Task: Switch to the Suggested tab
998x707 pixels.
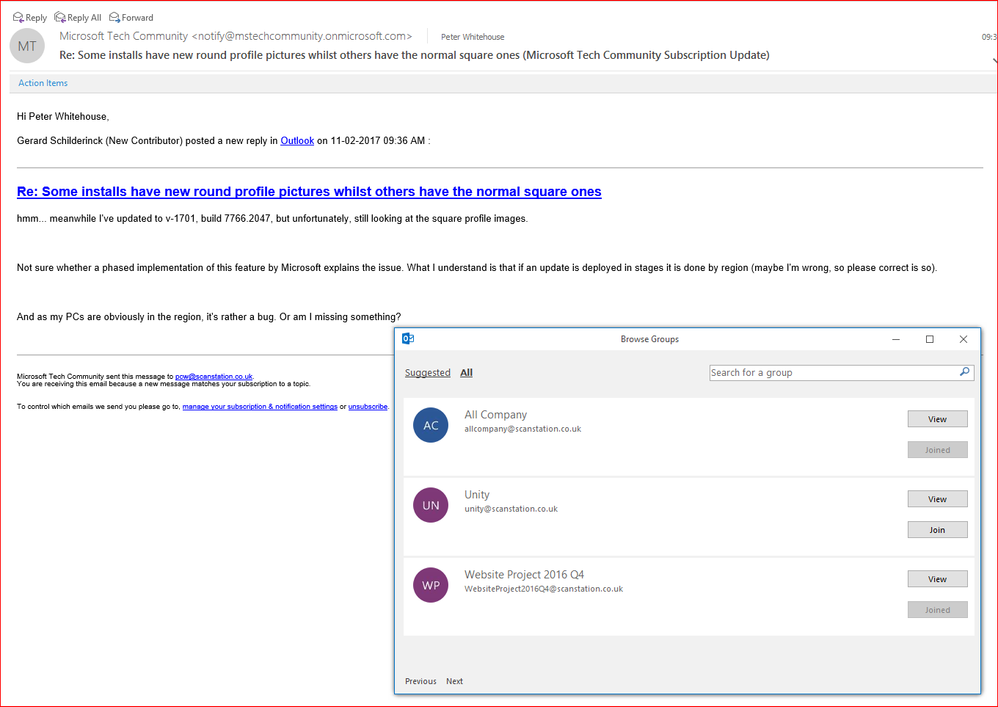Action: pyautogui.click(x=428, y=373)
